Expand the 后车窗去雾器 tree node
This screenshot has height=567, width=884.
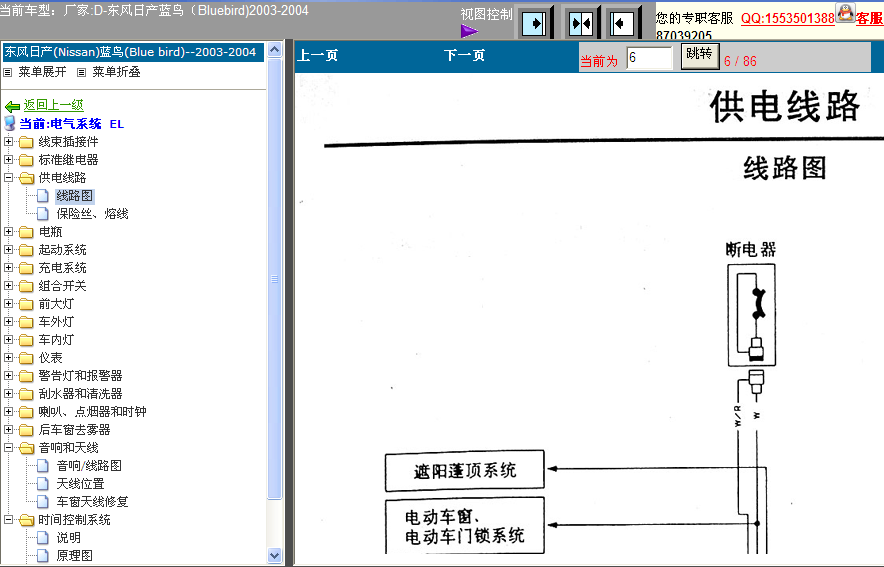[8, 429]
